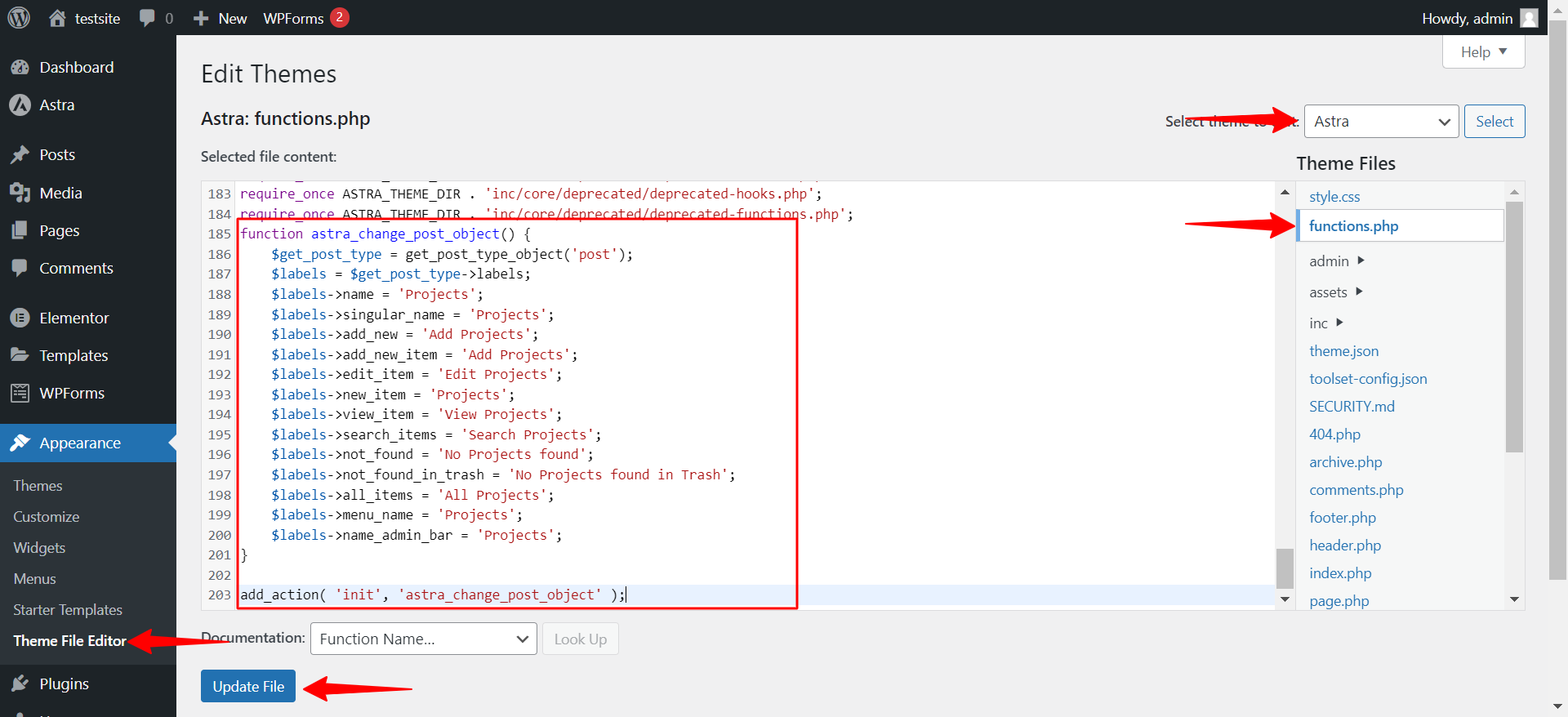Open the Astra theme selection dropdown
Image resolution: width=1568 pixels, height=717 pixels.
coord(1381,122)
